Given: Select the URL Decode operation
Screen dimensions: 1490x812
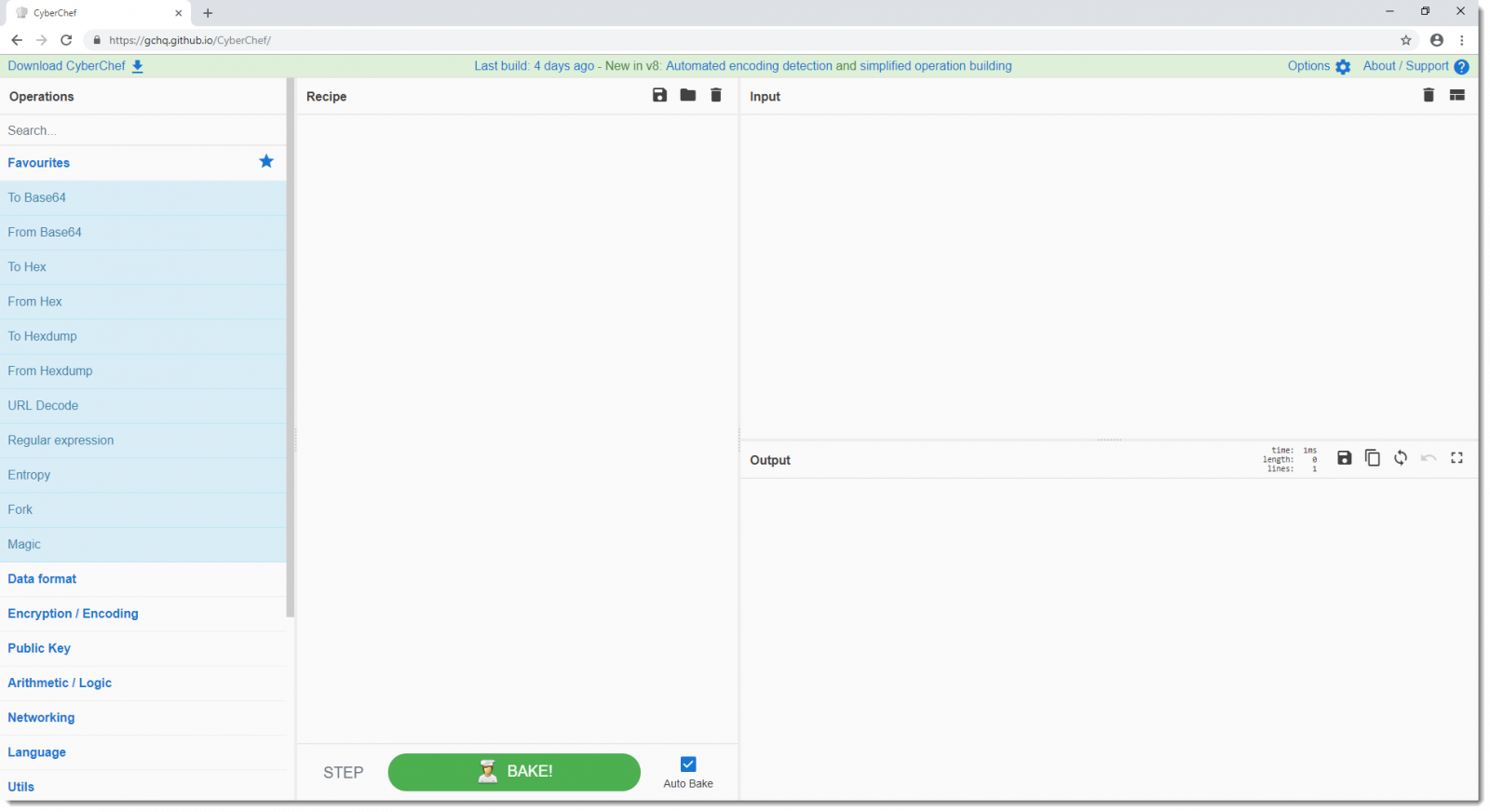Looking at the screenshot, I should [x=143, y=406].
